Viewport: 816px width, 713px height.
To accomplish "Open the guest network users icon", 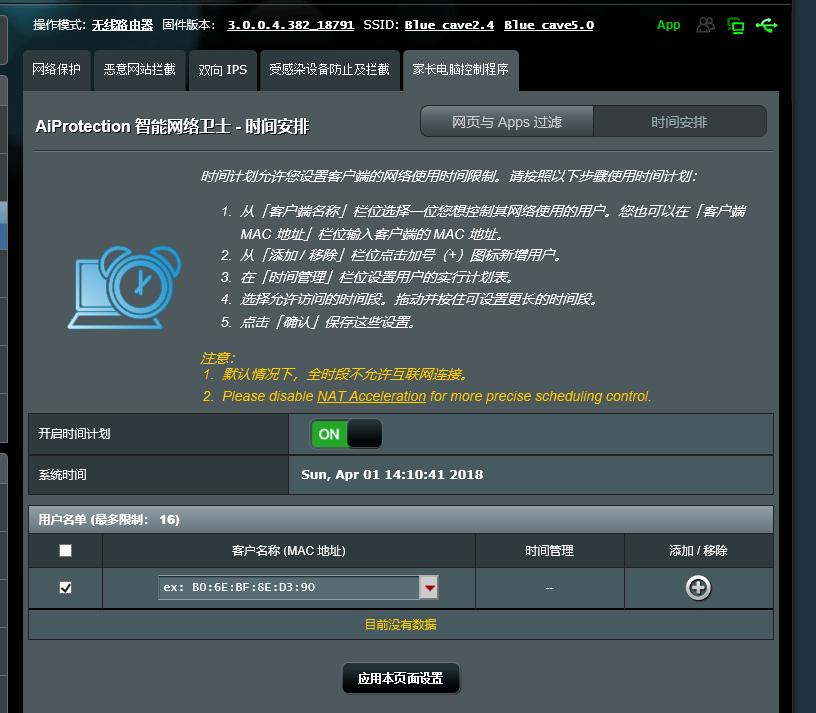I will click(705, 25).
